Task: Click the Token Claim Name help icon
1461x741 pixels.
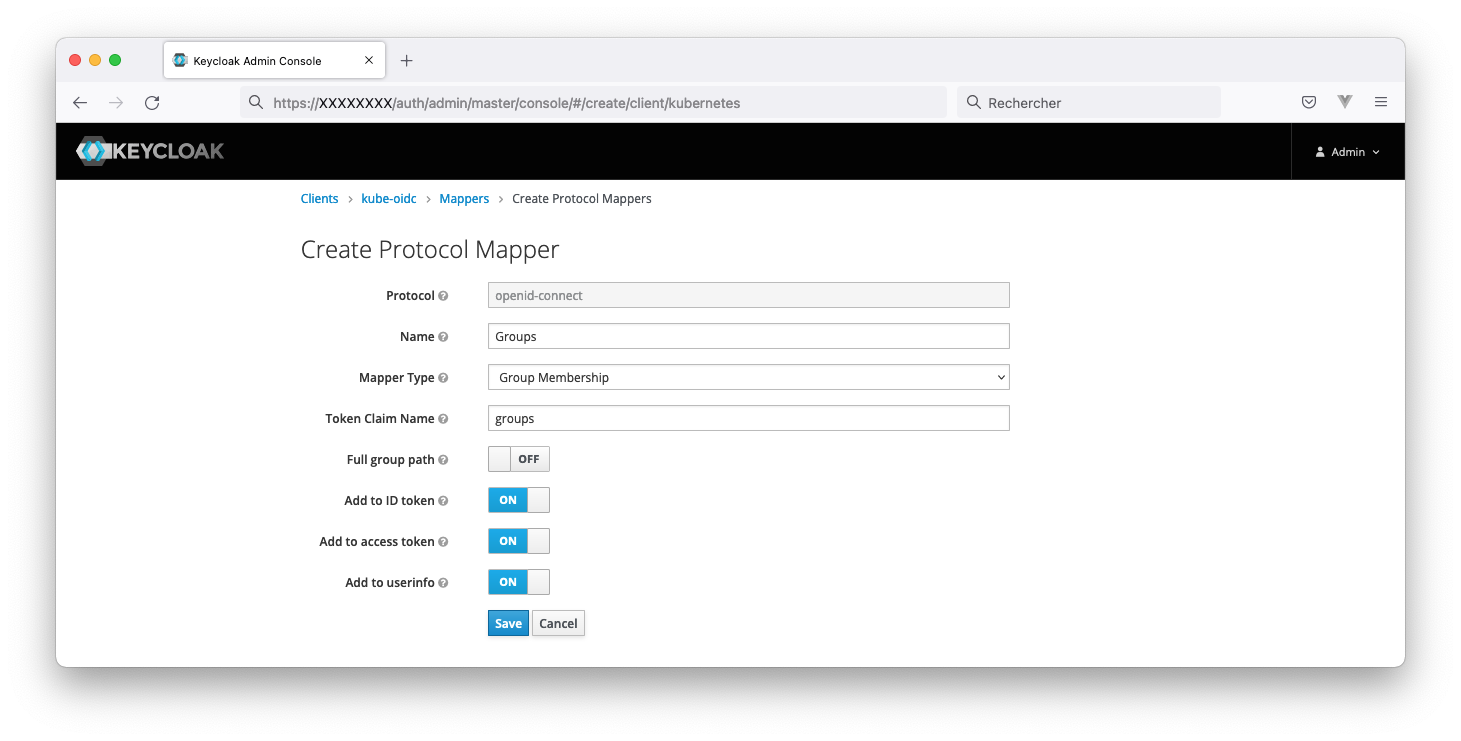Action: click(443, 419)
